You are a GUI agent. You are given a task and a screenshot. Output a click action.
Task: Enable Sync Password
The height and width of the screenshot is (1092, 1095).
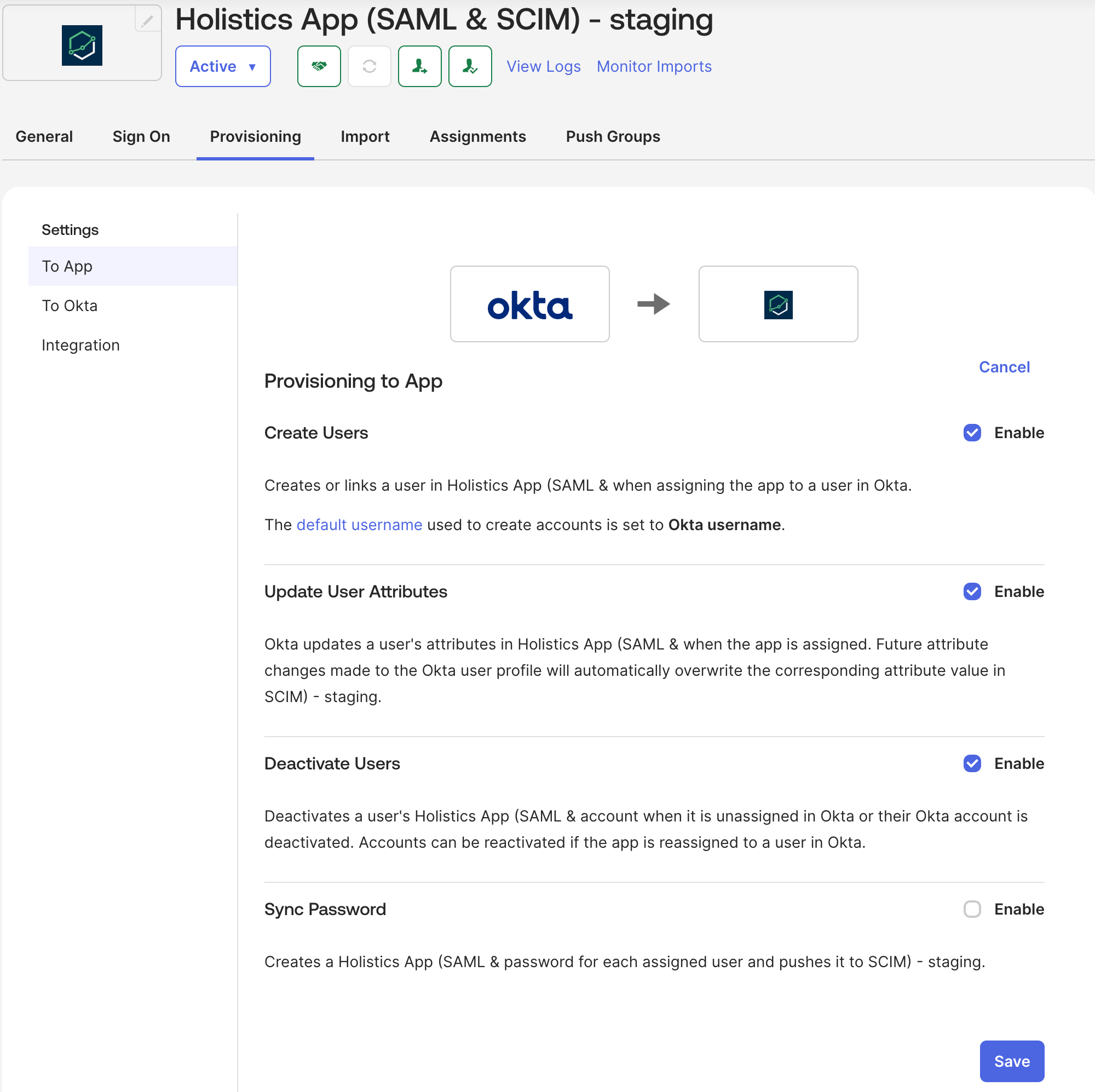[x=971, y=910]
